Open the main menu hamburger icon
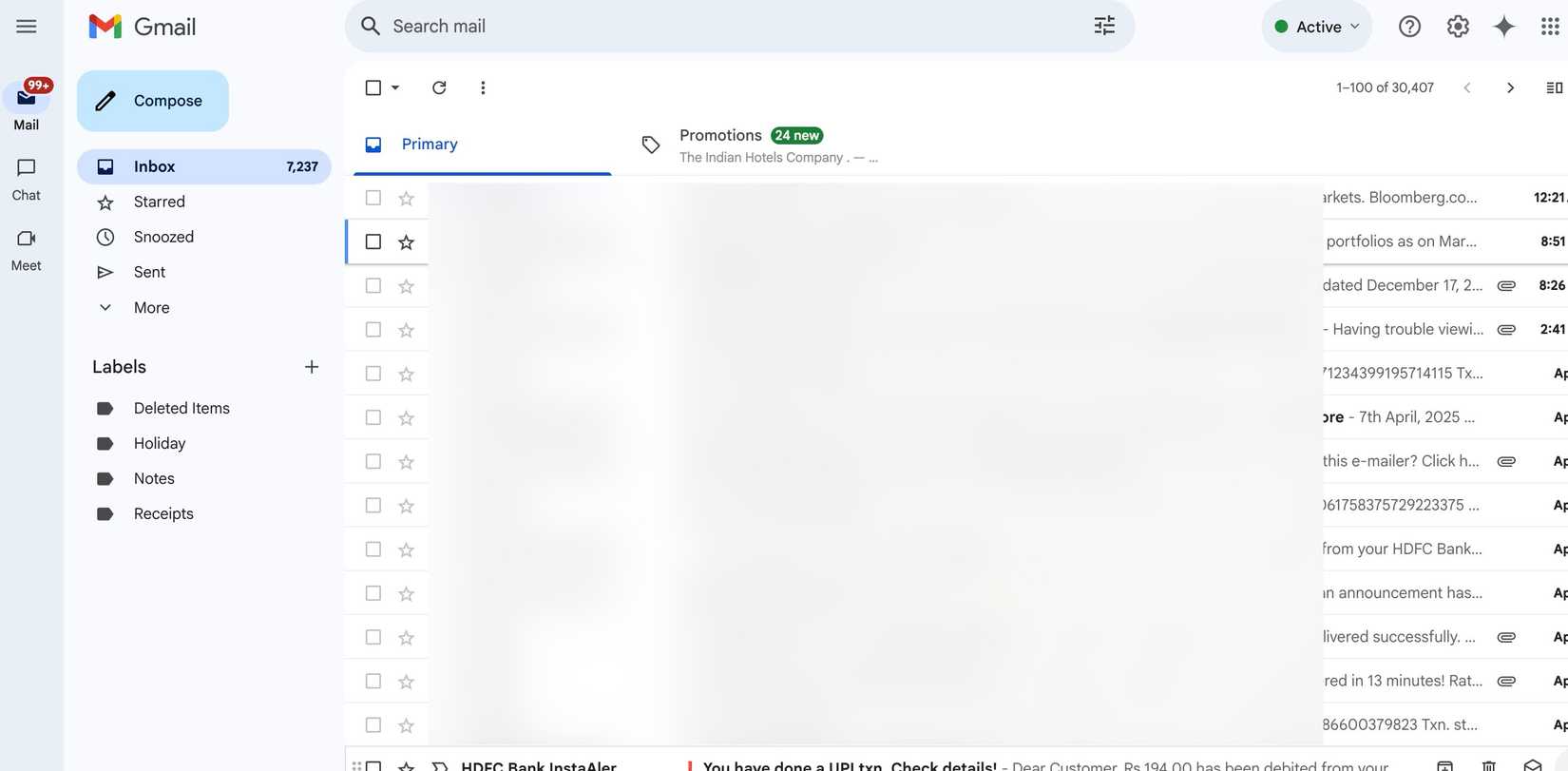This screenshot has height=771, width=1568. click(x=27, y=27)
